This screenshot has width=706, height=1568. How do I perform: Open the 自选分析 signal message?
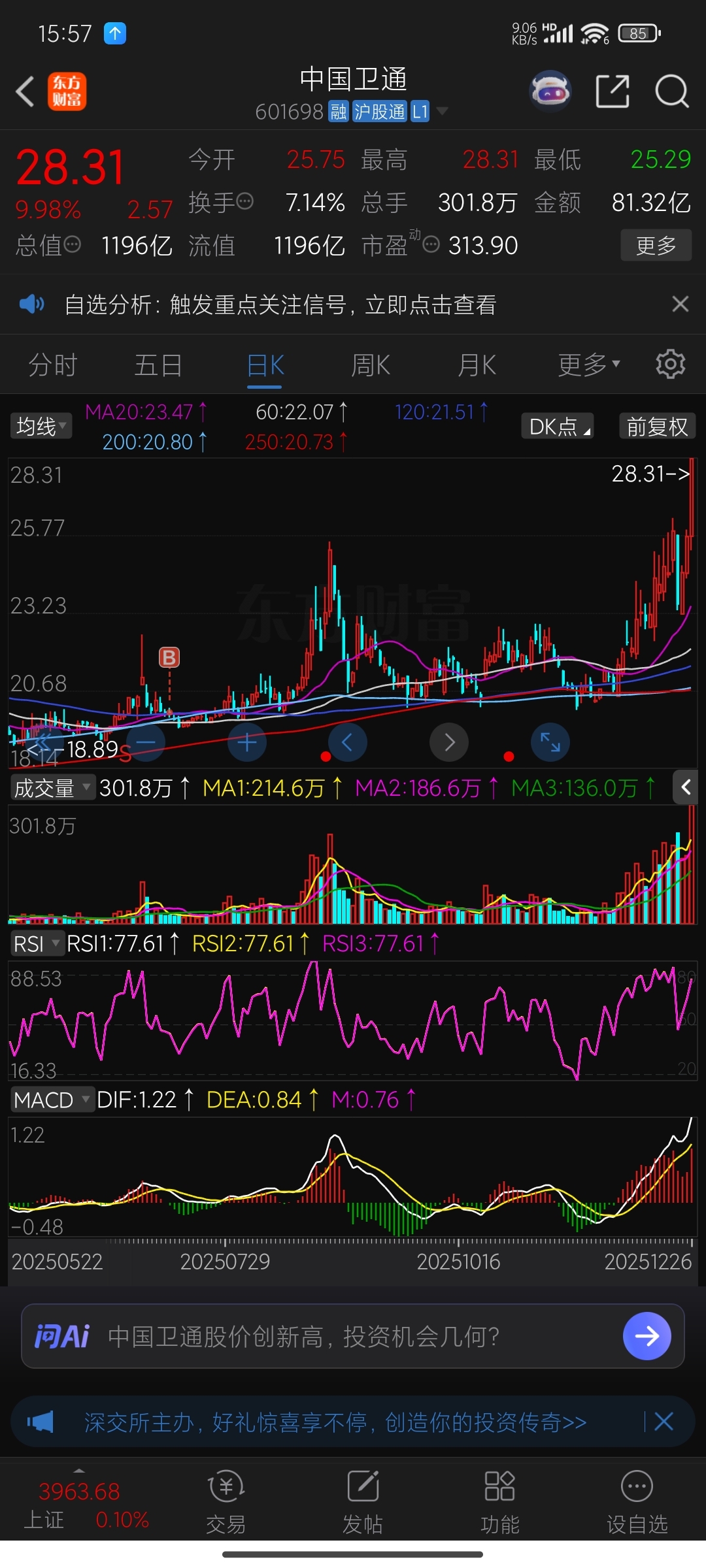tap(280, 304)
